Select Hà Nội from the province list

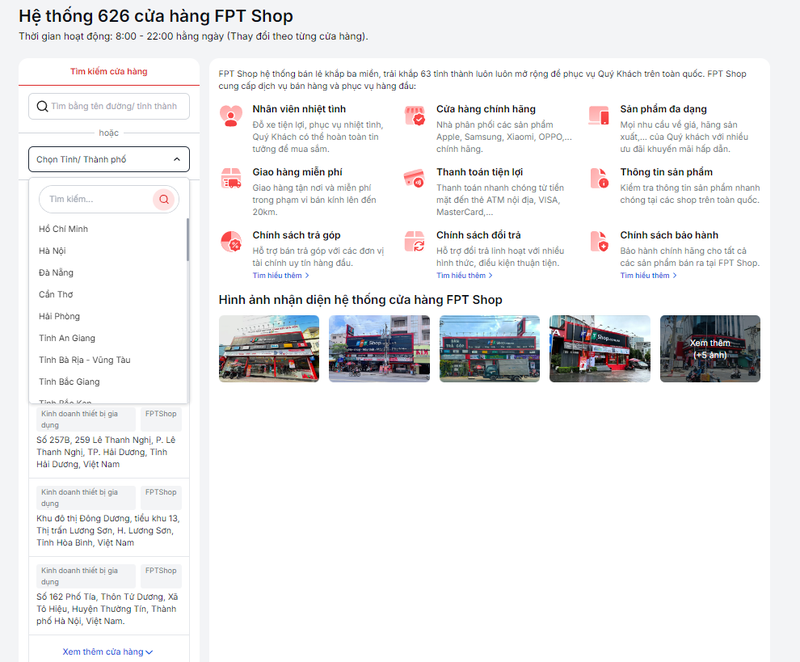pyautogui.click(x=108, y=251)
